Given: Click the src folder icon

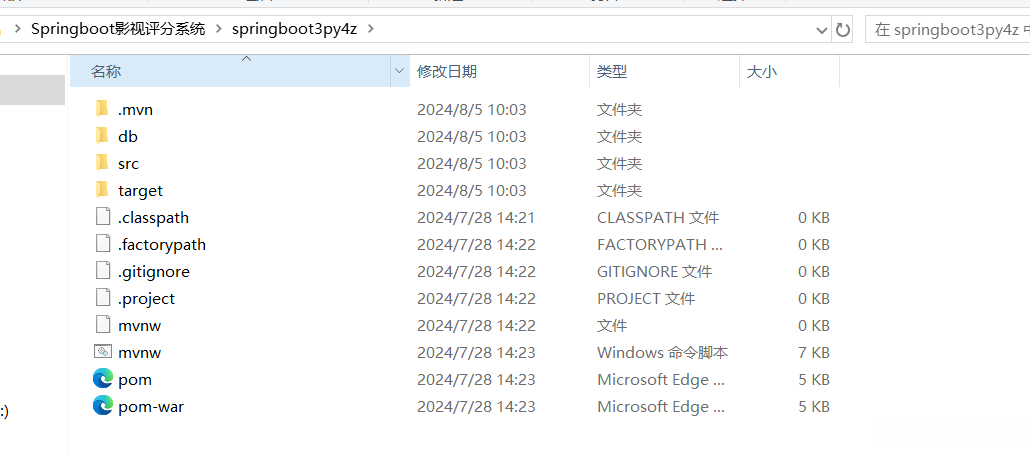Looking at the screenshot, I should 101,163.
